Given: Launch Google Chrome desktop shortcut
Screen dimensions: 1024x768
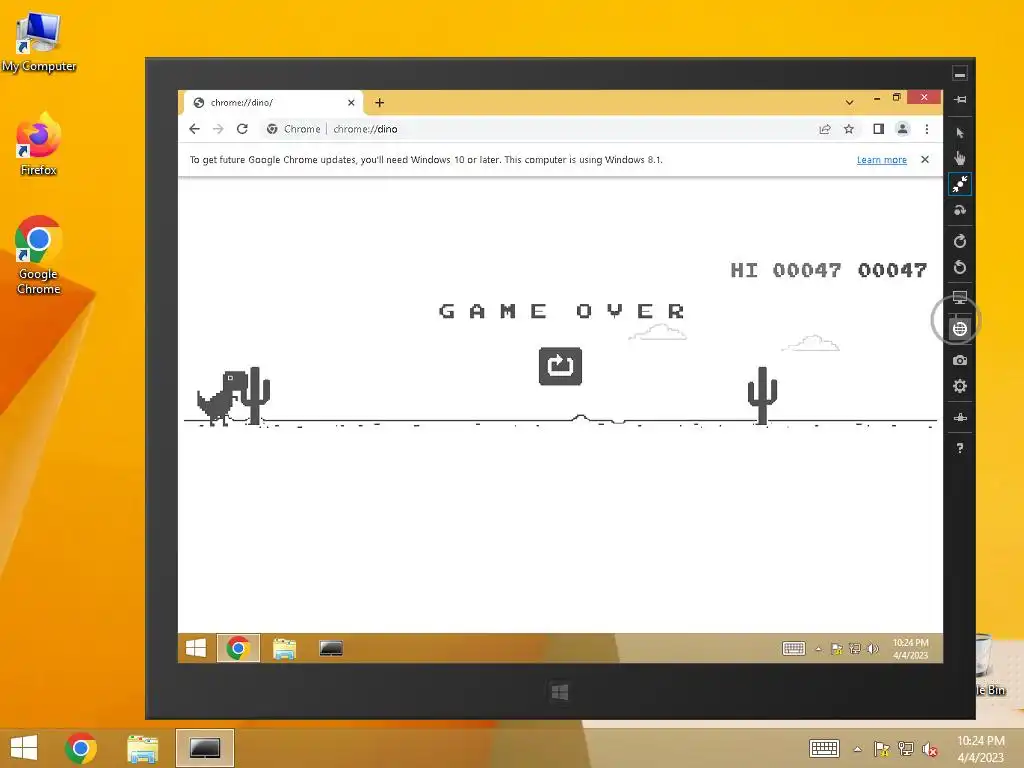Looking at the screenshot, I should (39, 255).
